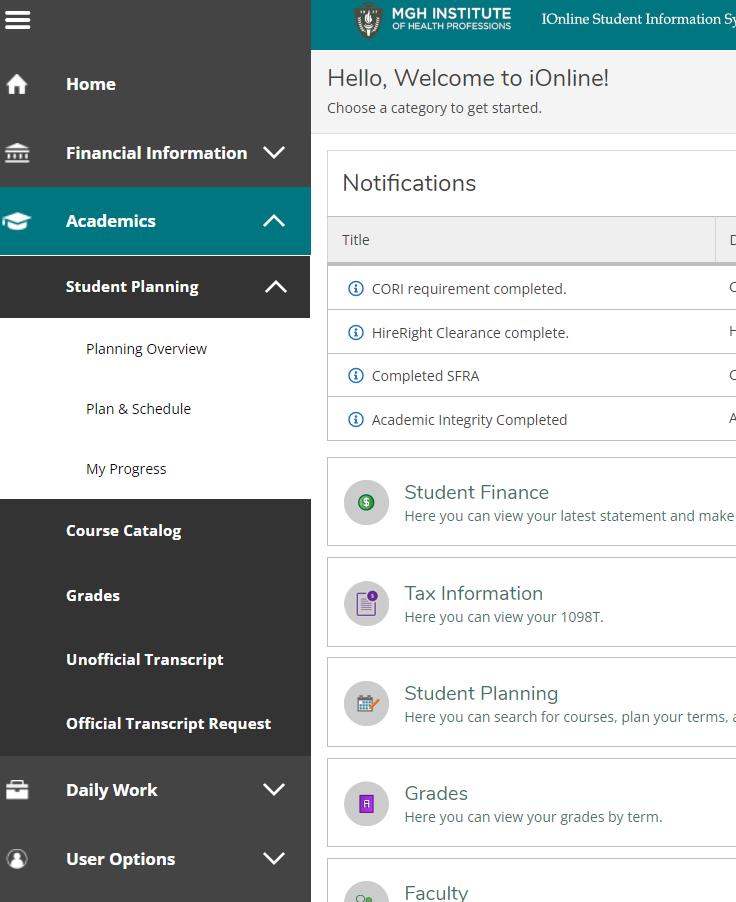Open Planning Overview in the sidebar
The width and height of the screenshot is (736, 902).
click(x=146, y=349)
